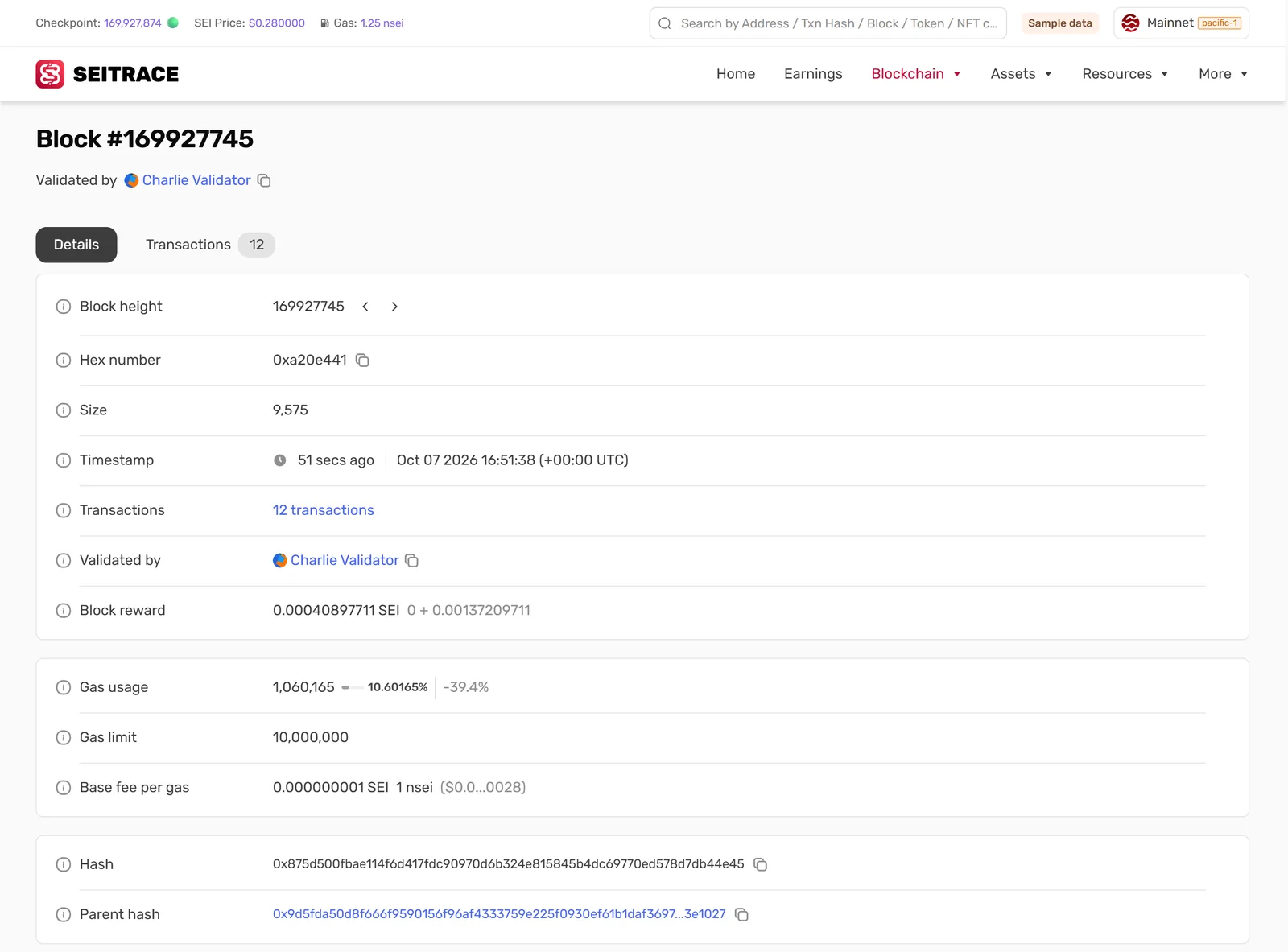Click checkpoint number 169,927,874
This screenshot has height=952, width=1288.
click(x=133, y=23)
